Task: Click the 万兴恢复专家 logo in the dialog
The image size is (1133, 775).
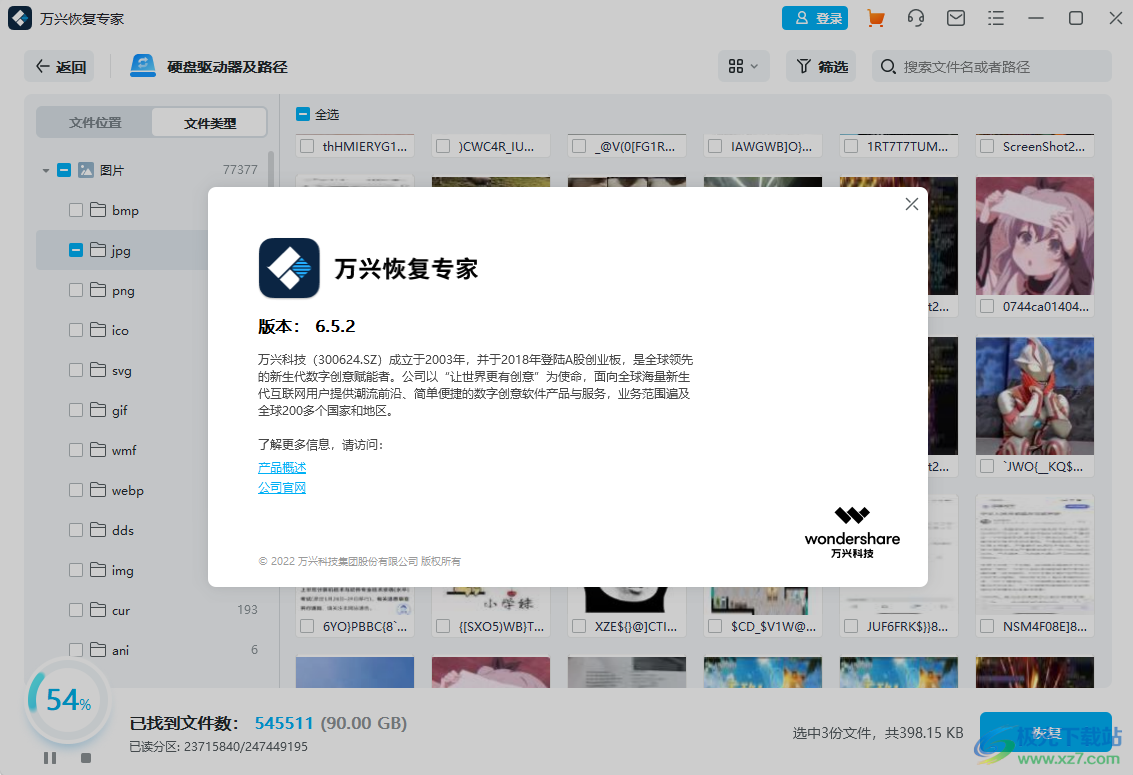Action: [x=289, y=268]
